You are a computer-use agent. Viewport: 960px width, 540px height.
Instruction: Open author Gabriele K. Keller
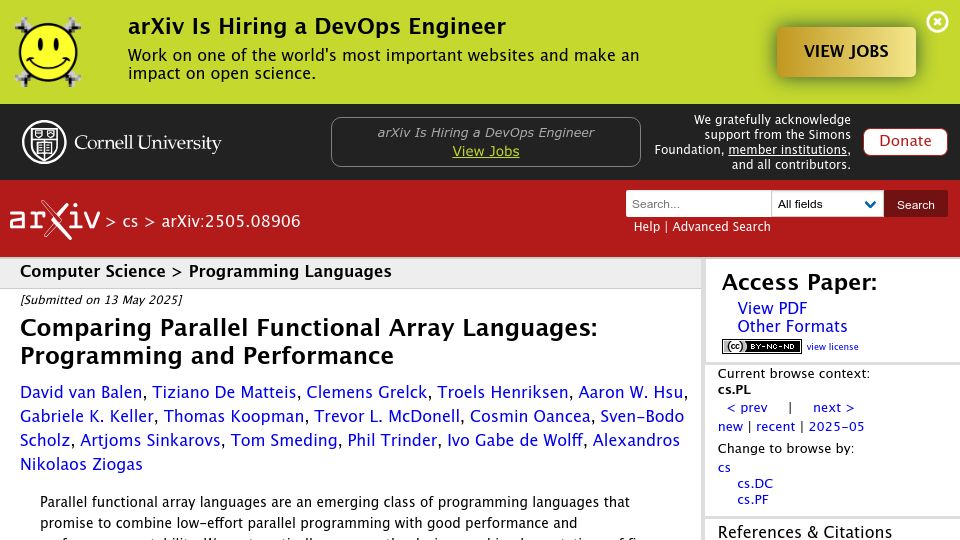[87, 416]
